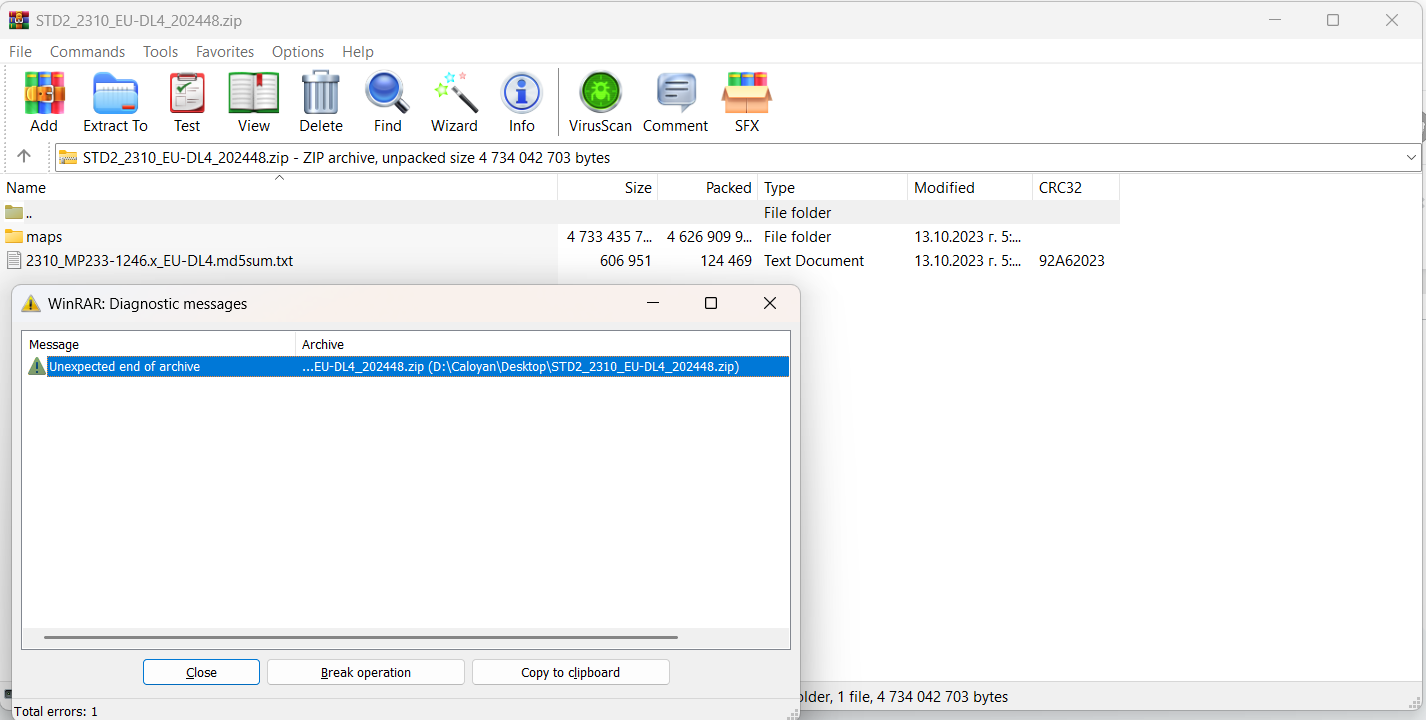Image resolution: width=1426 pixels, height=720 pixels.
Task: Minimize the Diagnostic messages dialog
Action: tap(652, 303)
